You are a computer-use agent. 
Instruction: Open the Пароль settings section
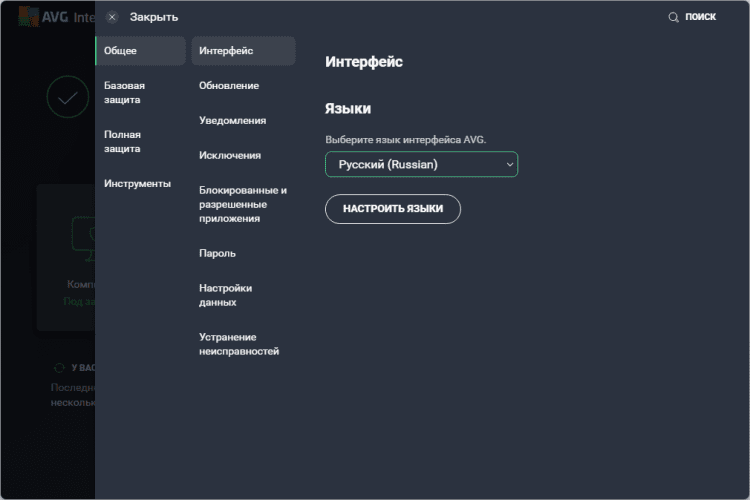click(x=217, y=254)
